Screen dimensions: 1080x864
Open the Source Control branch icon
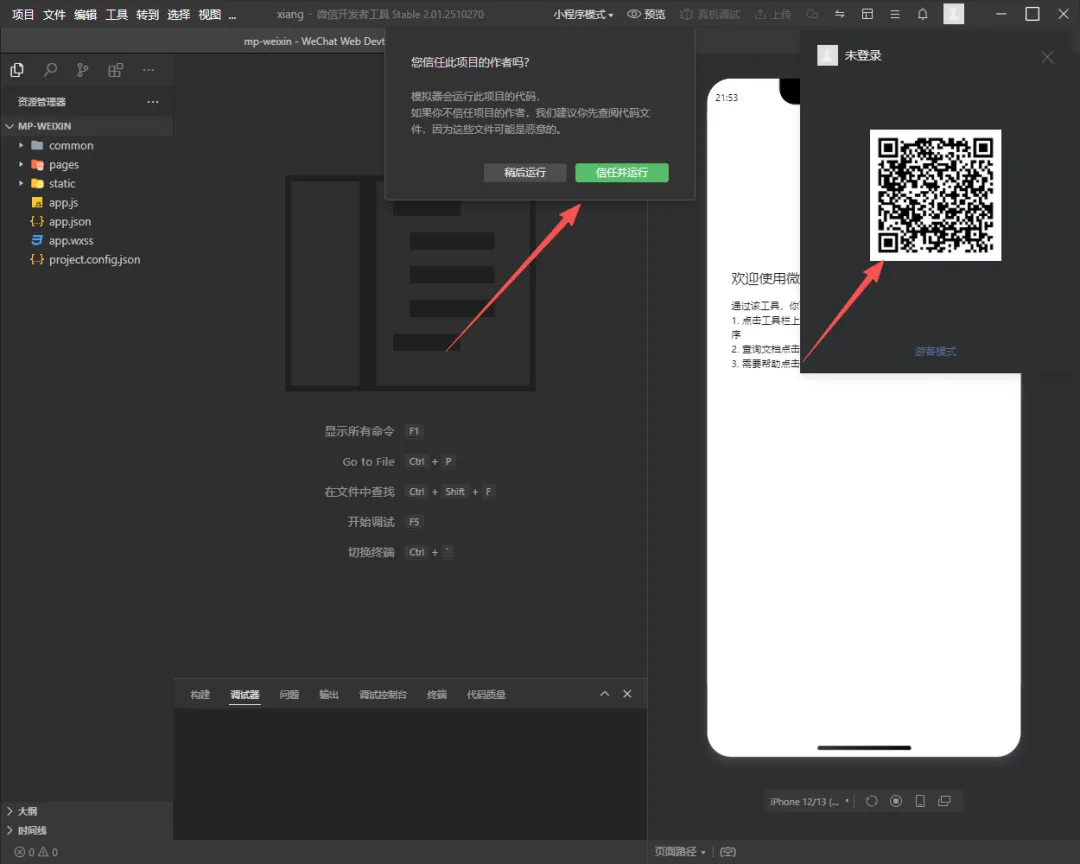point(83,70)
